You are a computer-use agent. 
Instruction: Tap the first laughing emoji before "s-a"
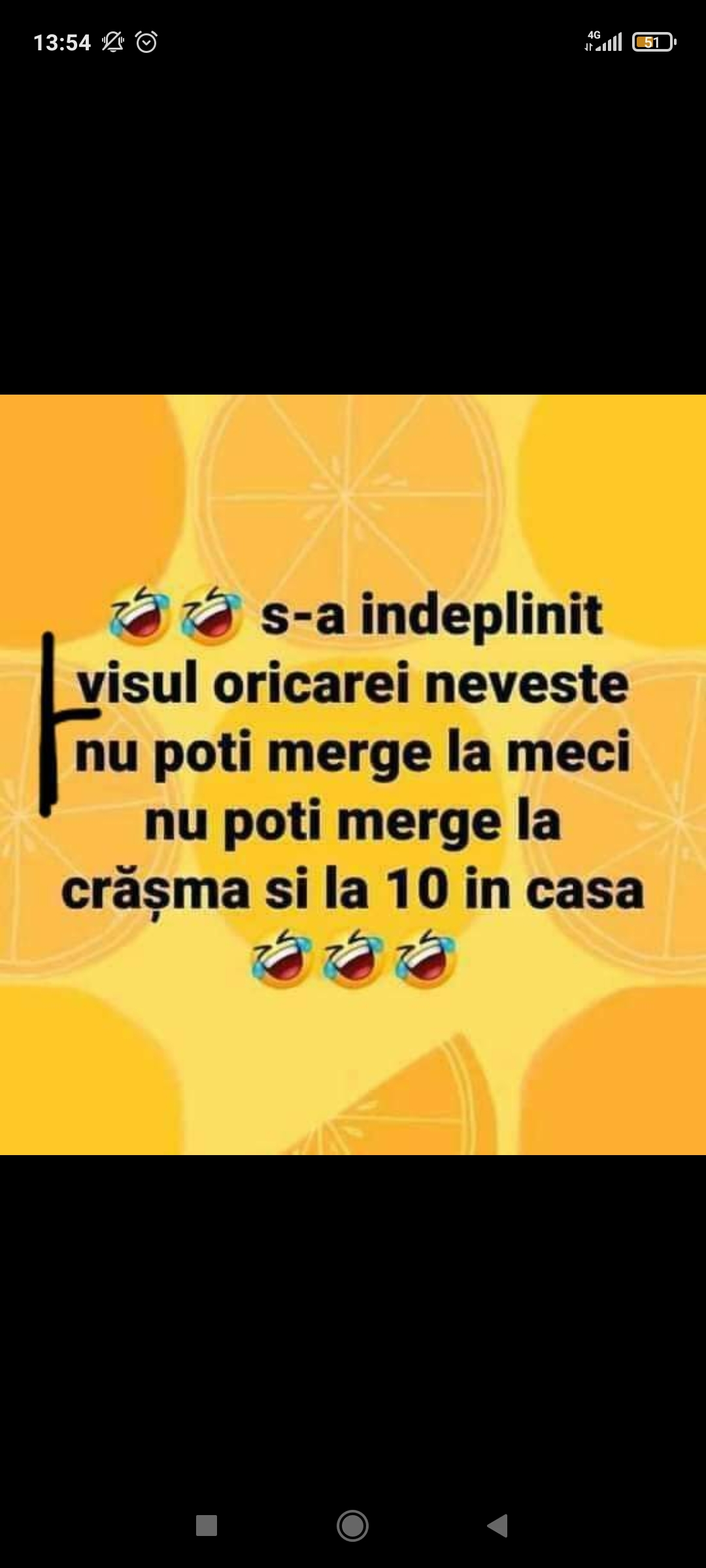pyautogui.click(x=139, y=613)
